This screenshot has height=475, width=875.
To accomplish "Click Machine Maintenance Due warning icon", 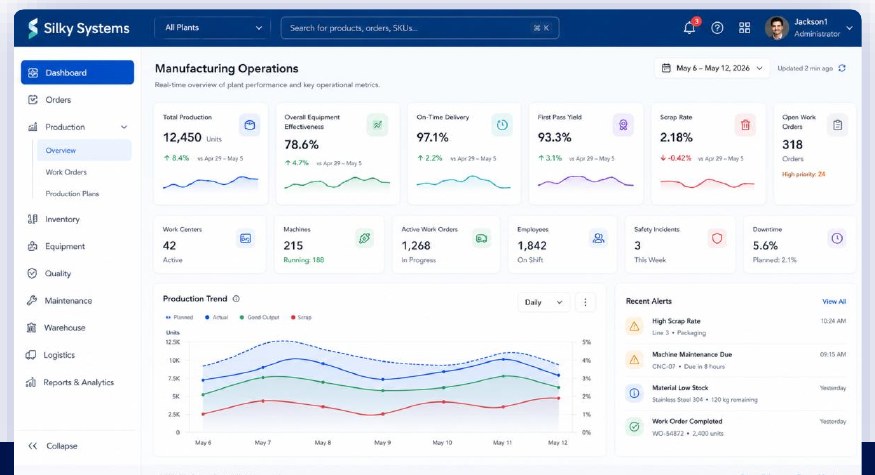I will [x=634, y=360].
